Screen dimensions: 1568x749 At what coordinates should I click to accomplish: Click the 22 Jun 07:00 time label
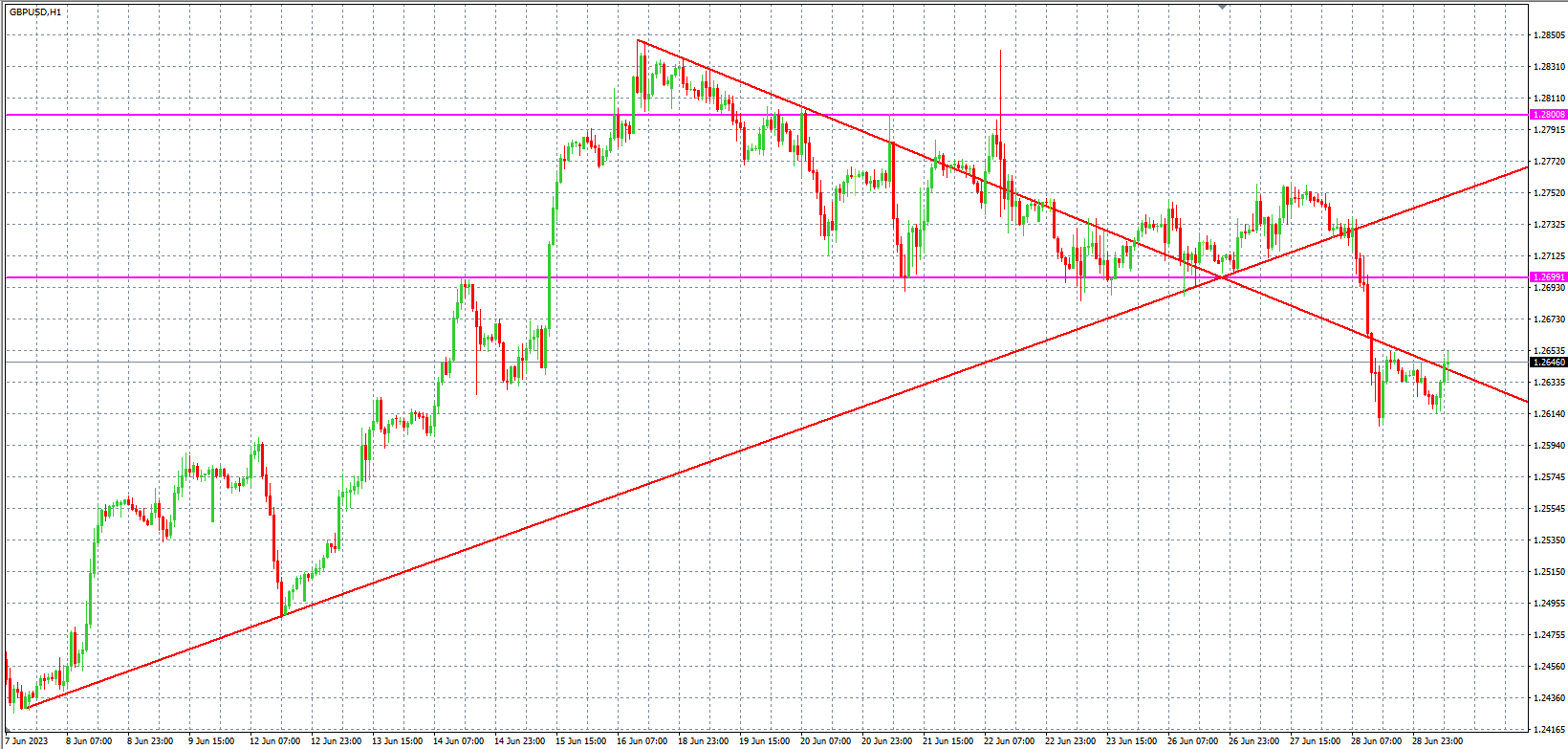click(x=1009, y=740)
